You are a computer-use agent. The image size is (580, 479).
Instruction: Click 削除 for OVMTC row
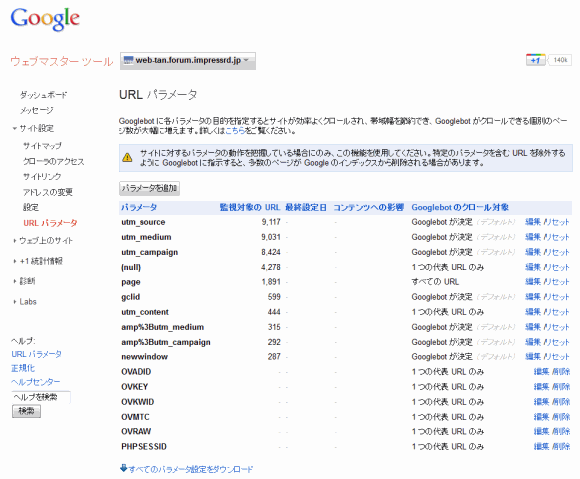click(x=561, y=417)
